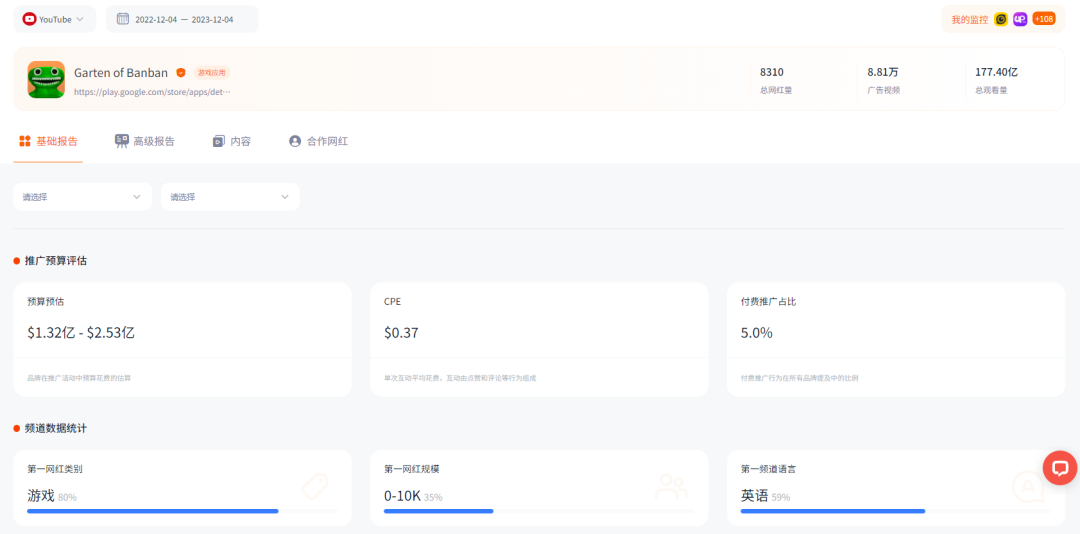Click the +108 monitored brands badge

(1043, 19)
